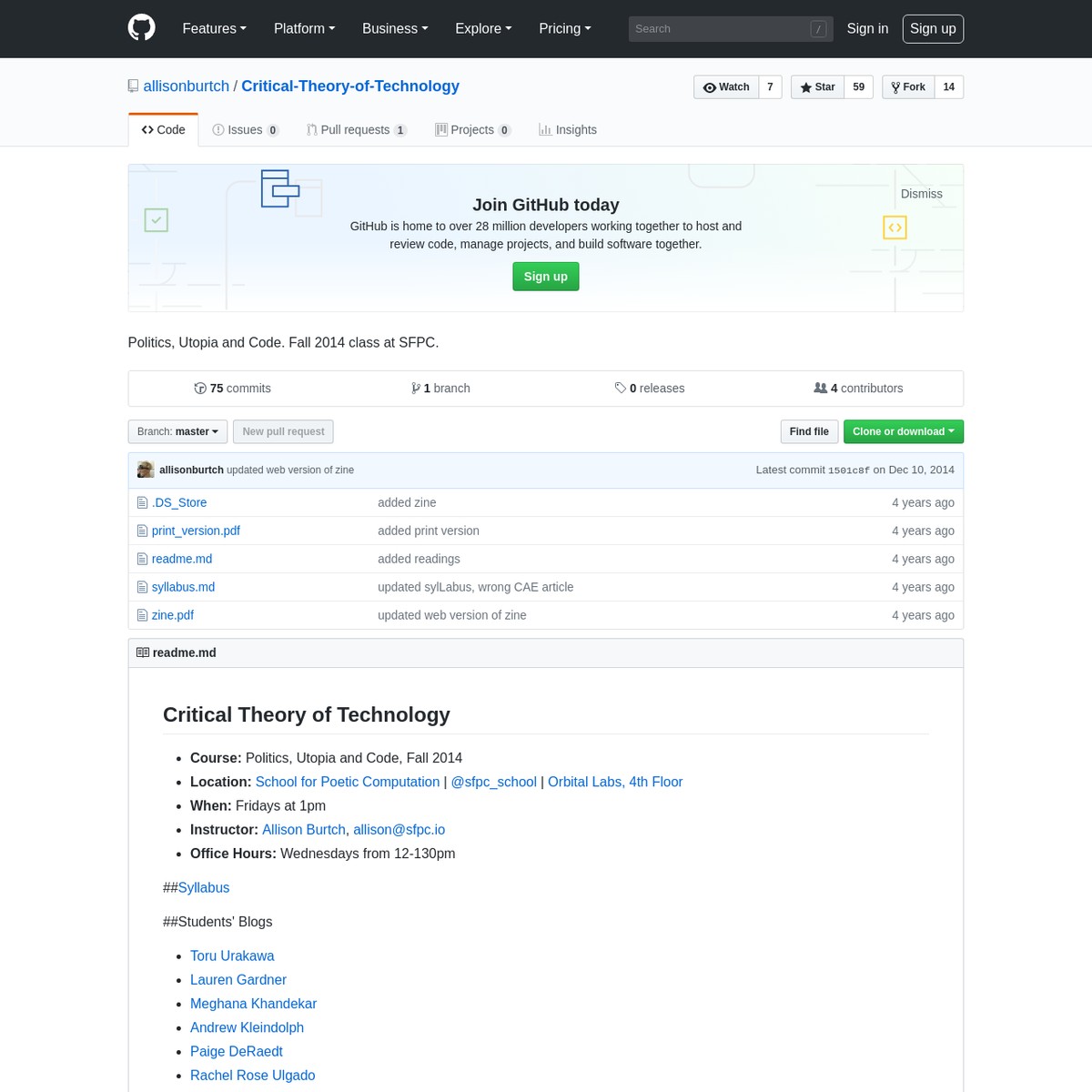Image resolution: width=1092 pixels, height=1092 pixels.
Task: Open the Projects tab
Action: click(x=473, y=130)
